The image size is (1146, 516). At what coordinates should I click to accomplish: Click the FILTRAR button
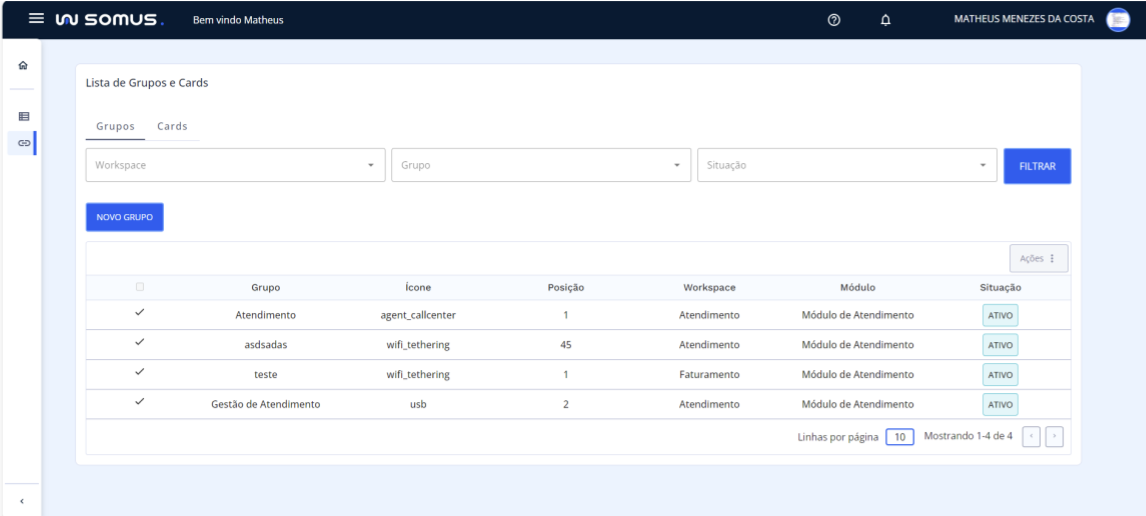(x=1037, y=166)
